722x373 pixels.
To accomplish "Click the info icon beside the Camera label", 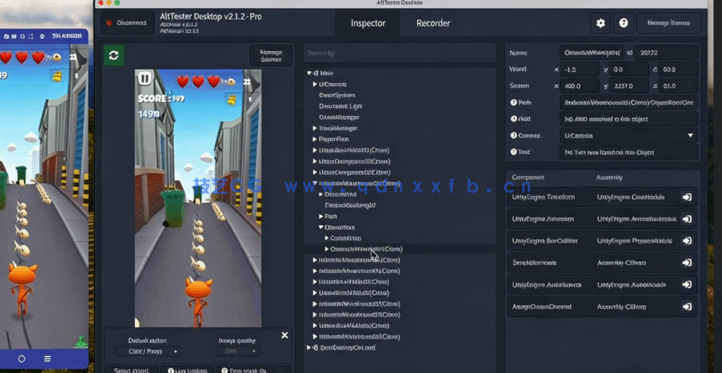I will pos(513,135).
